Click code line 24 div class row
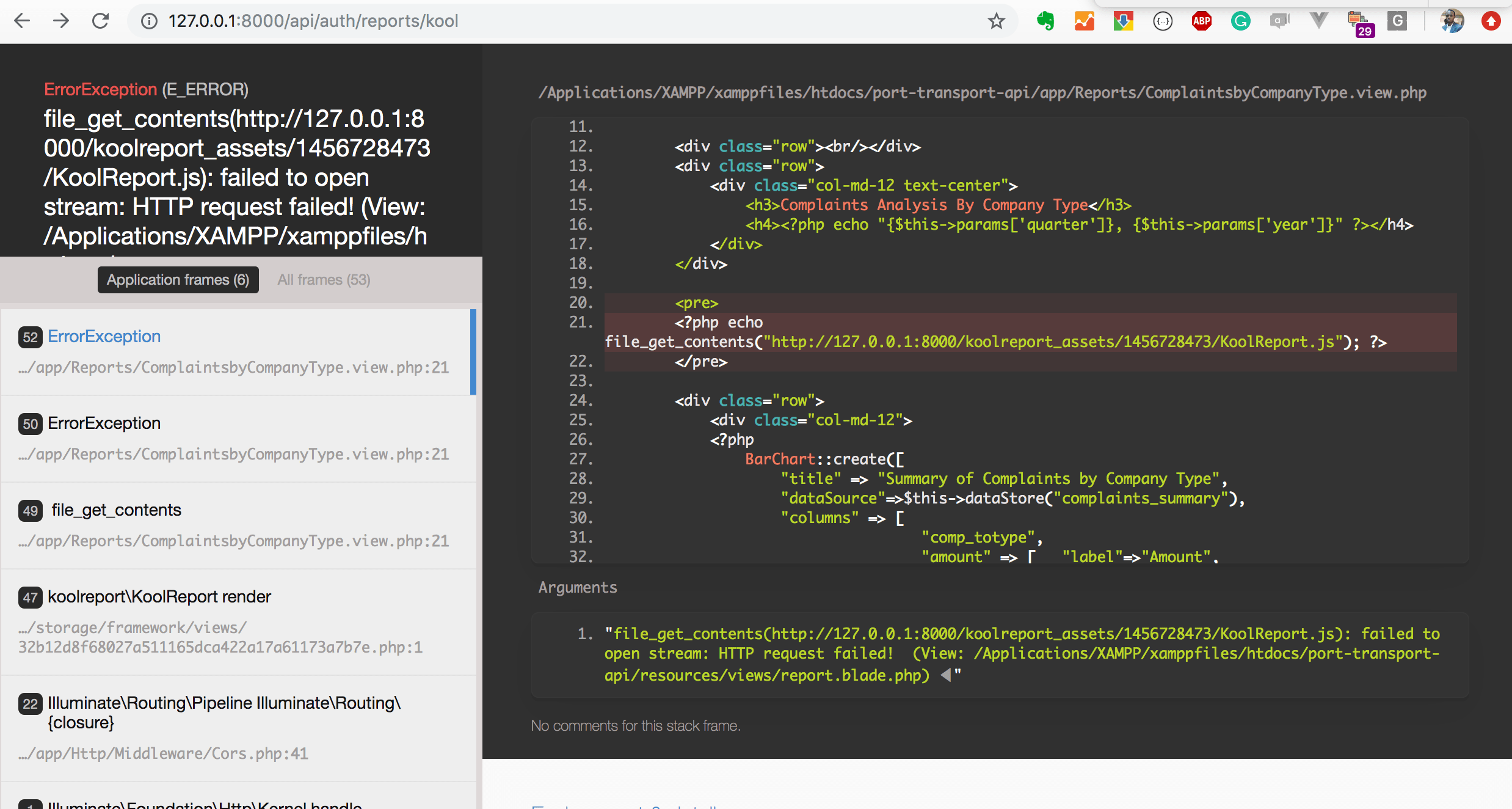Screen dimensions: 1512x809 click(749, 400)
